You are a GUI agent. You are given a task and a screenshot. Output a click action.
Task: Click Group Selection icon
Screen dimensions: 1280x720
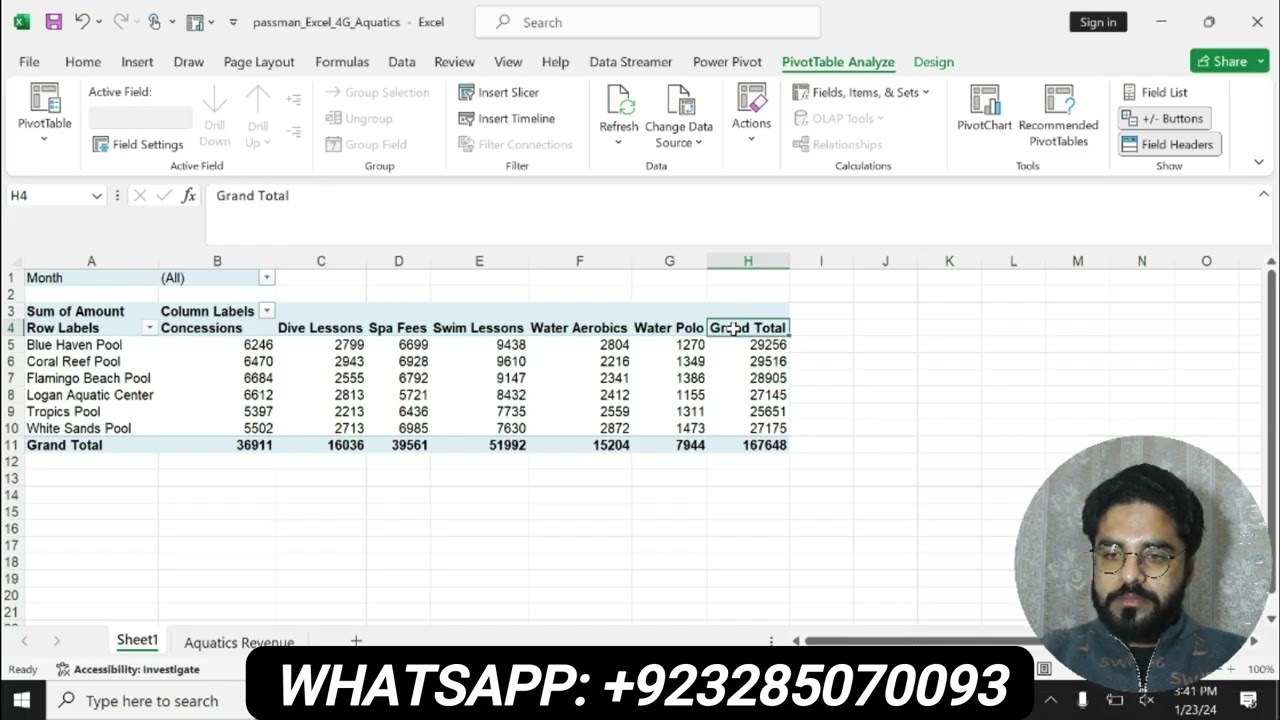333,92
